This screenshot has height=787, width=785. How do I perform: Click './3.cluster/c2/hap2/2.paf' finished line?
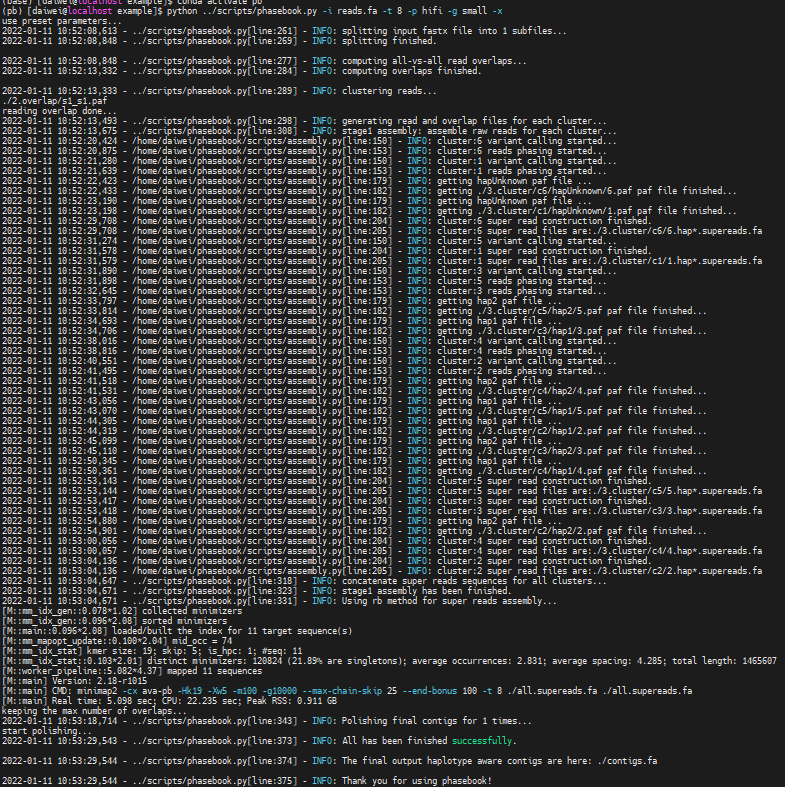354,532
